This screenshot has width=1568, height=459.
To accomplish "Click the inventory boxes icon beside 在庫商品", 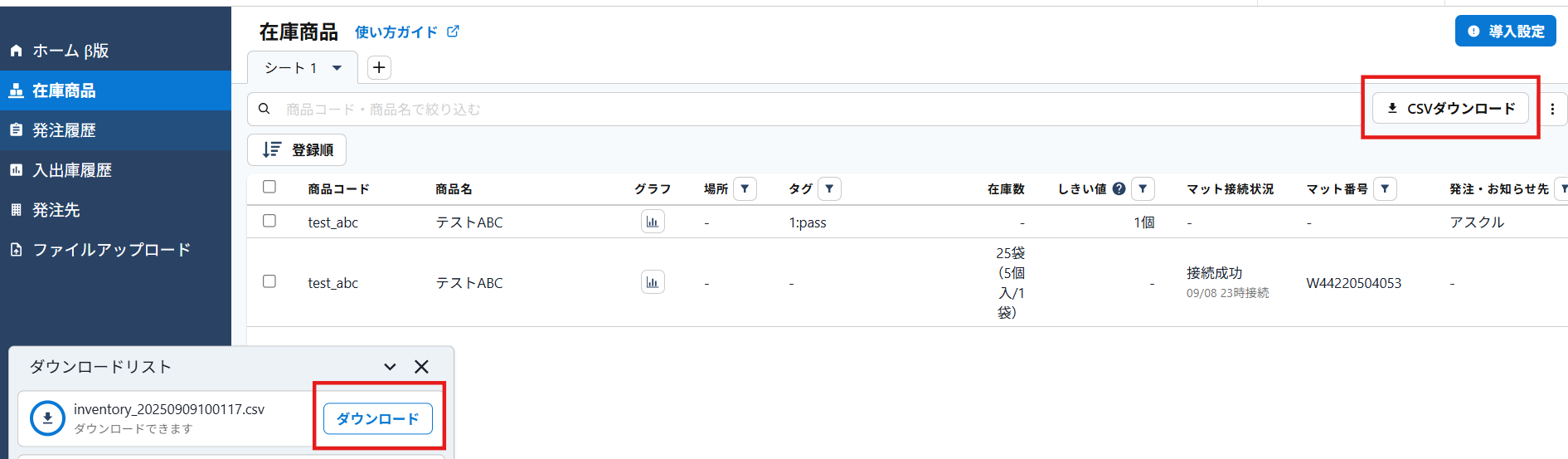I will point(16,90).
